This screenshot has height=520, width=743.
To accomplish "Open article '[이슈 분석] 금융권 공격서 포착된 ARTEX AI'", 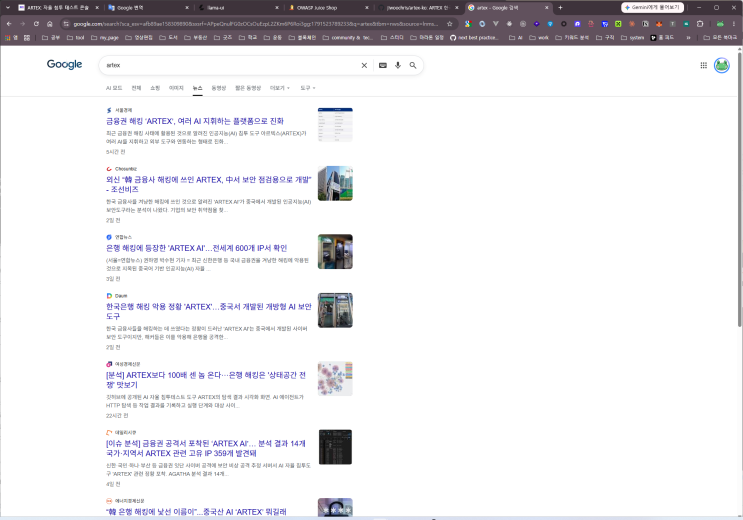I will click(x=206, y=448).
